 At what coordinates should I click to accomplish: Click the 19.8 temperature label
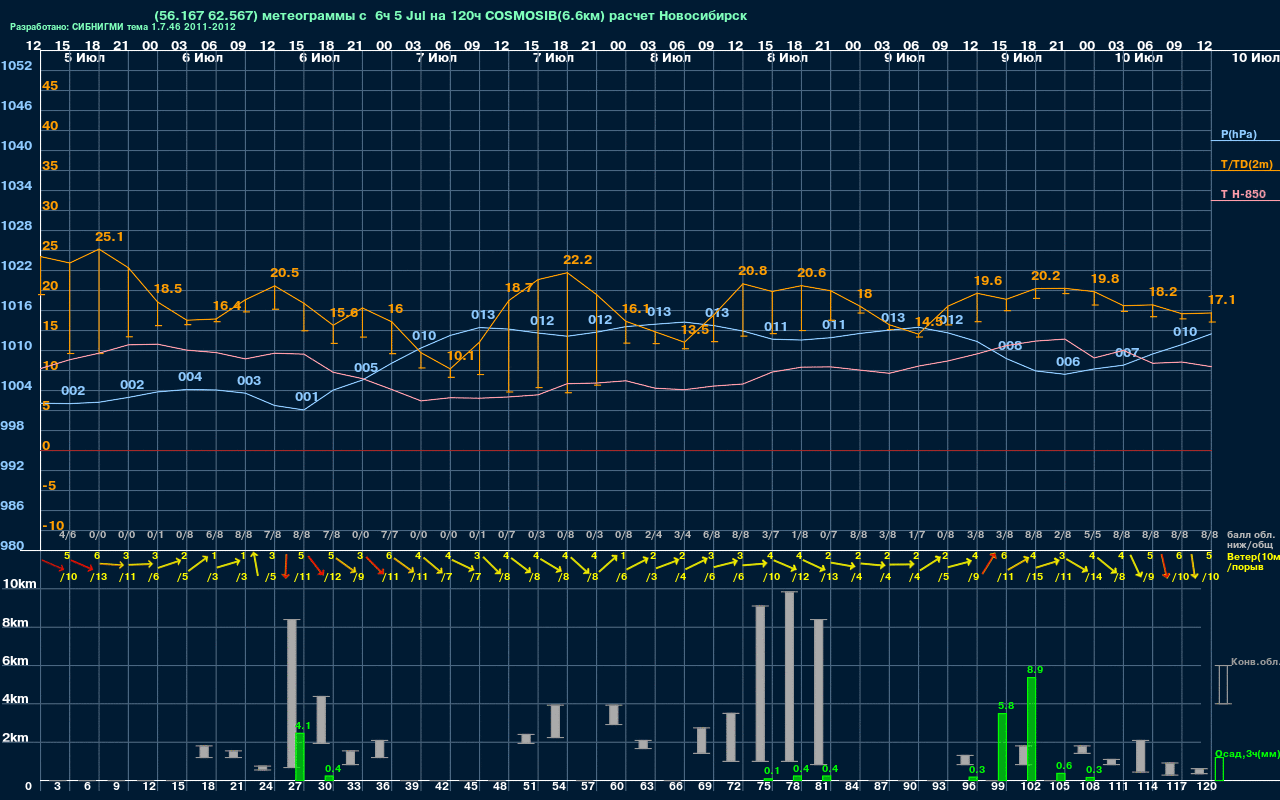point(1104,278)
